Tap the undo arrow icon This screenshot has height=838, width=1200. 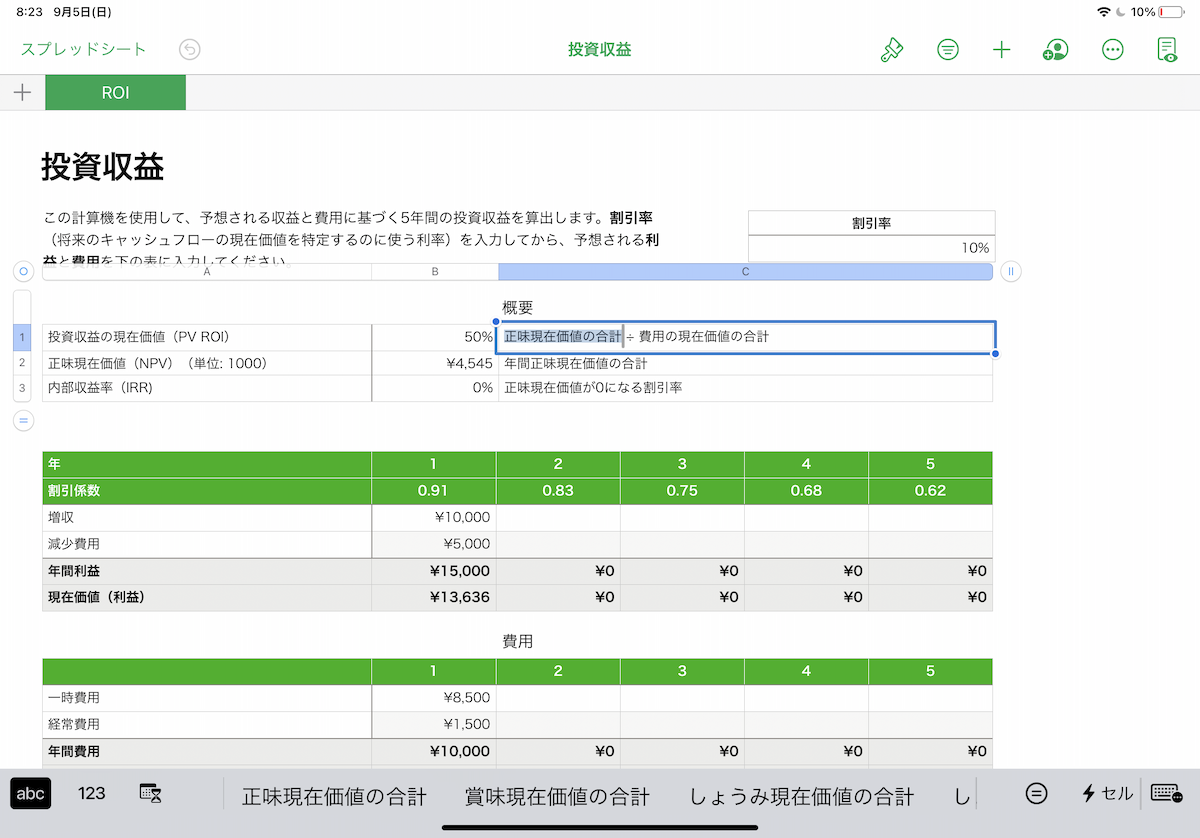(190, 49)
